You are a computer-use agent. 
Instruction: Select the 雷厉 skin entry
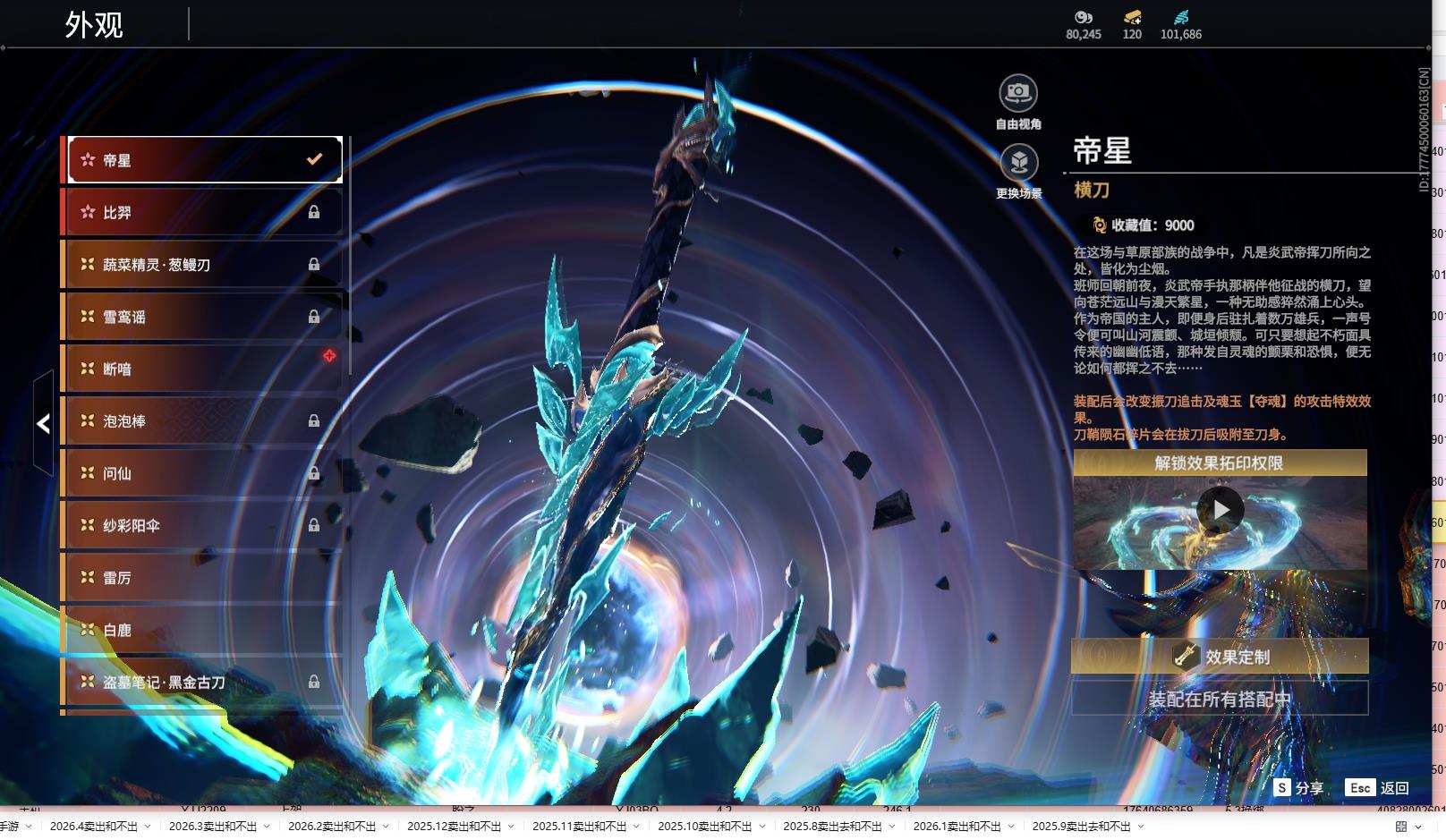[204, 578]
